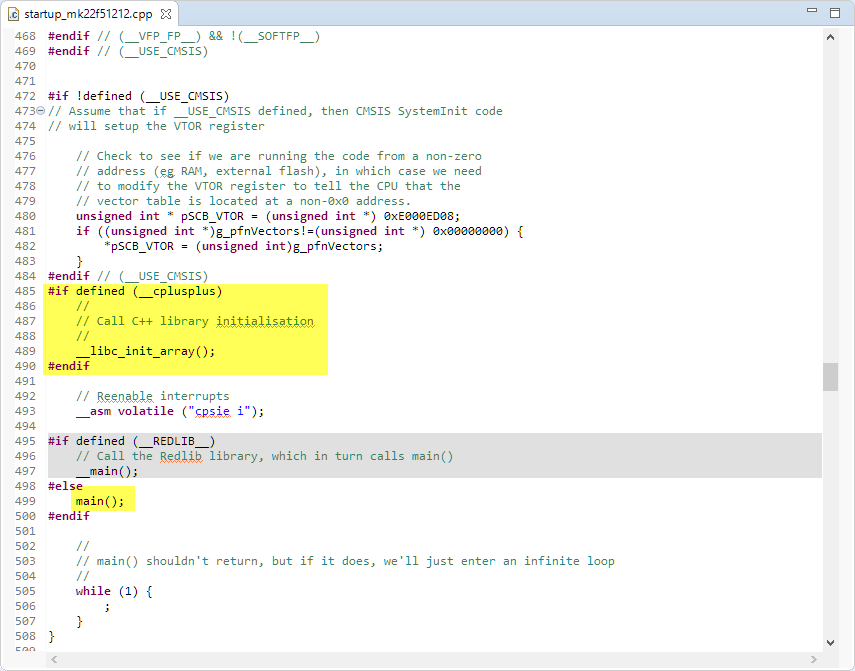Viewport: 855px width, 671px height.
Task: Click the underlined word 'Redlib' in comment
Action: (181, 456)
